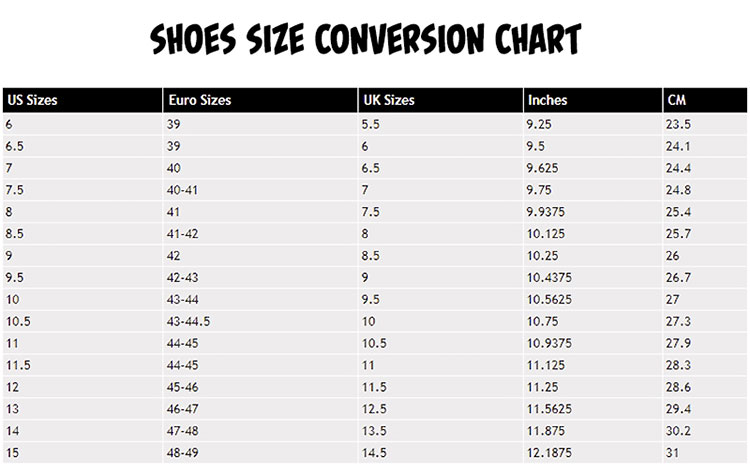This screenshot has height=475, width=750.
Task: Click the CM column header
Action: click(705, 100)
